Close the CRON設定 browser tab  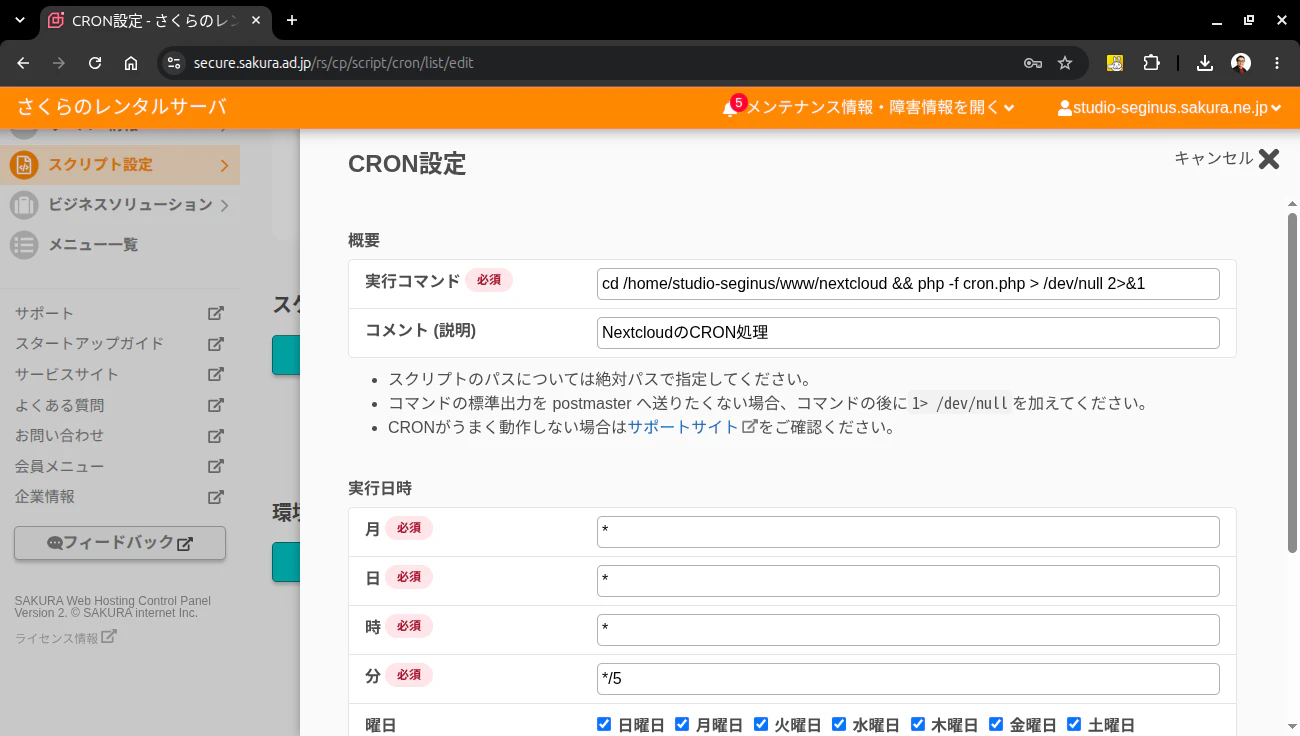(x=257, y=20)
